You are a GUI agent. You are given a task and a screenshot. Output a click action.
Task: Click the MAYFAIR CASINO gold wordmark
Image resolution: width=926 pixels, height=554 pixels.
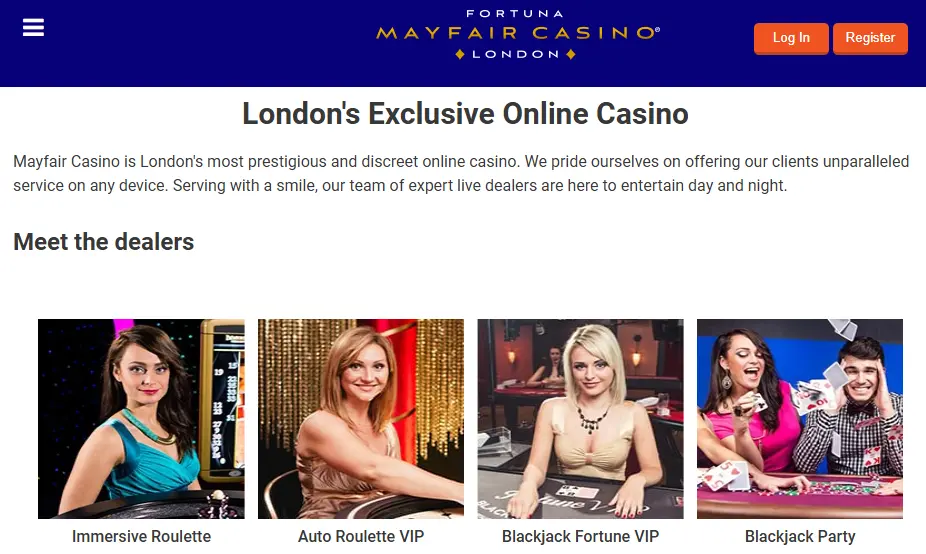point(515,33)
